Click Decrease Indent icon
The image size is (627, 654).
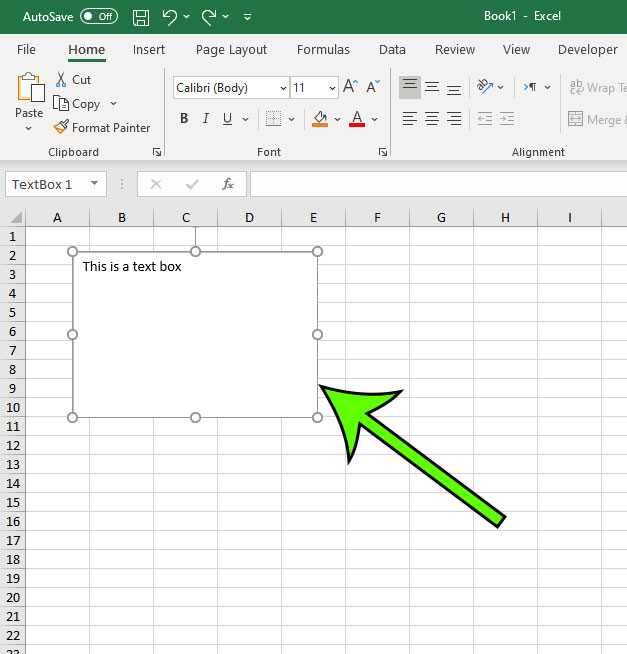[x=485, y=119]
